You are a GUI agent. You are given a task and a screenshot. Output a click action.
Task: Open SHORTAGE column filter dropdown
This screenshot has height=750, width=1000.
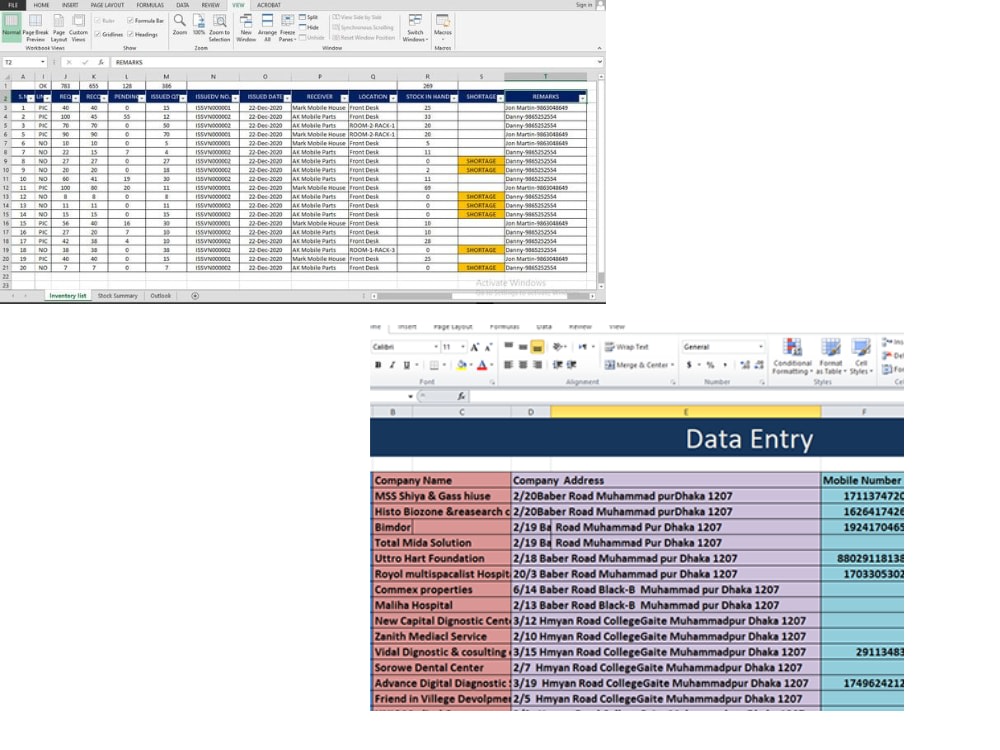pyautogui.click(x=500, y=98)
